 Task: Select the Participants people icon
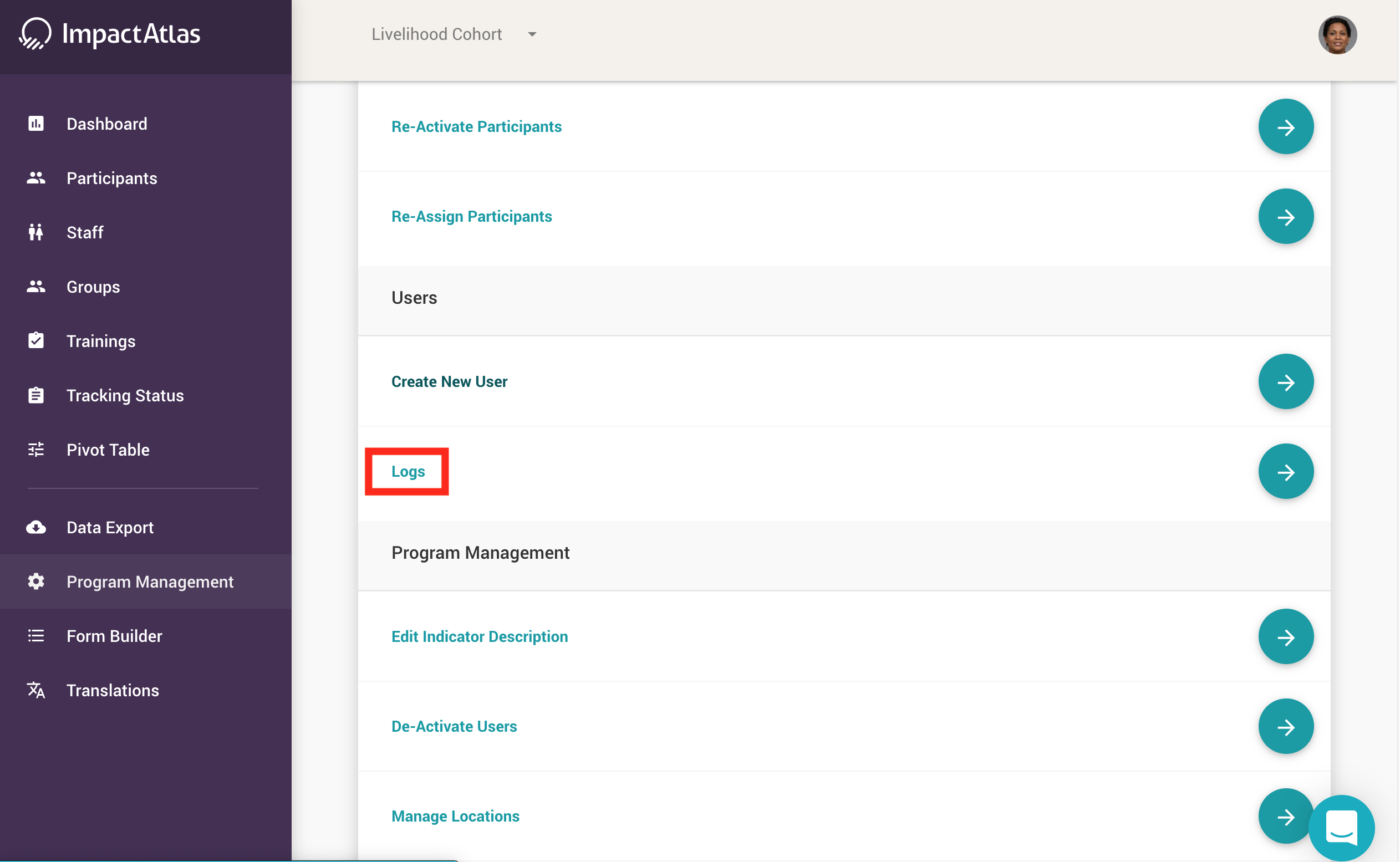[35, 177]
